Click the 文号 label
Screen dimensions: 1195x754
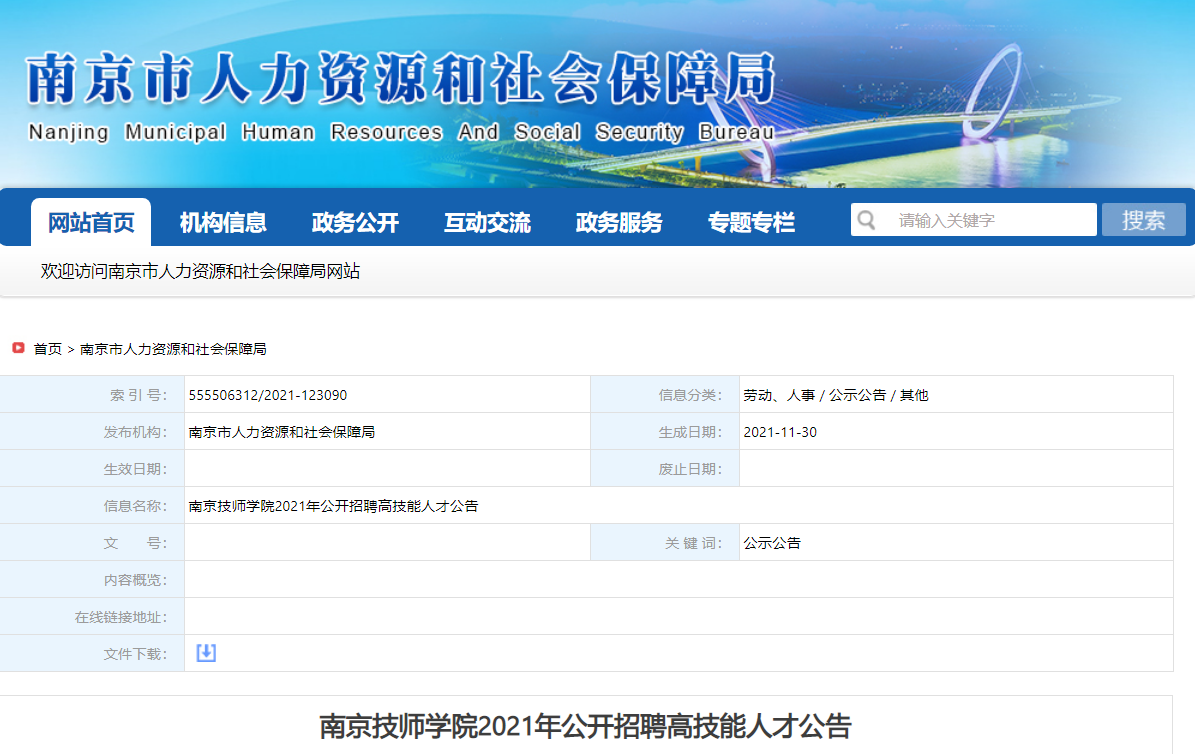click(x=135, y=543)
